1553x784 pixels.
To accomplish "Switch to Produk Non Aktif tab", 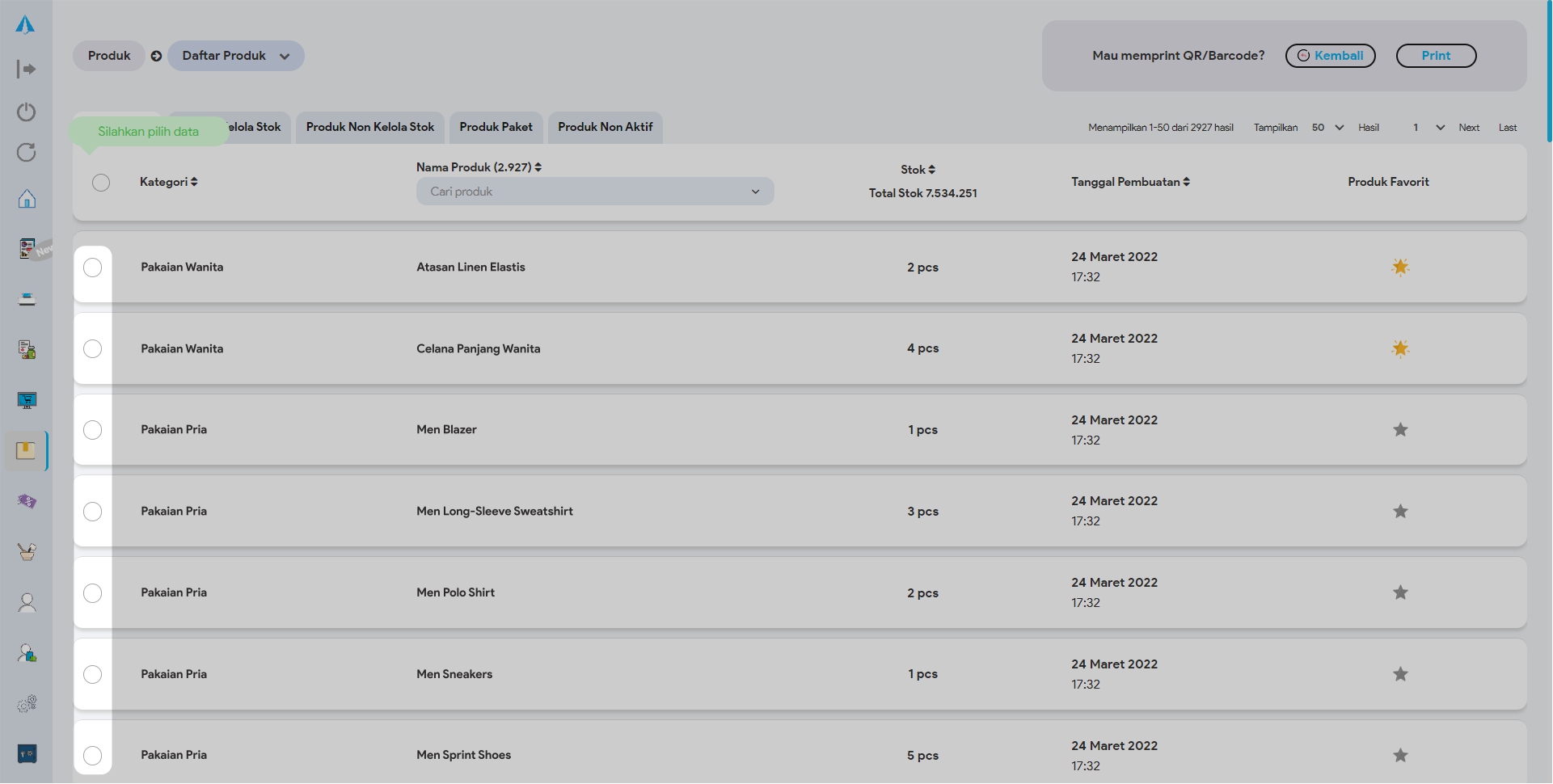I will pyautogui.click(x=605, y=127).
